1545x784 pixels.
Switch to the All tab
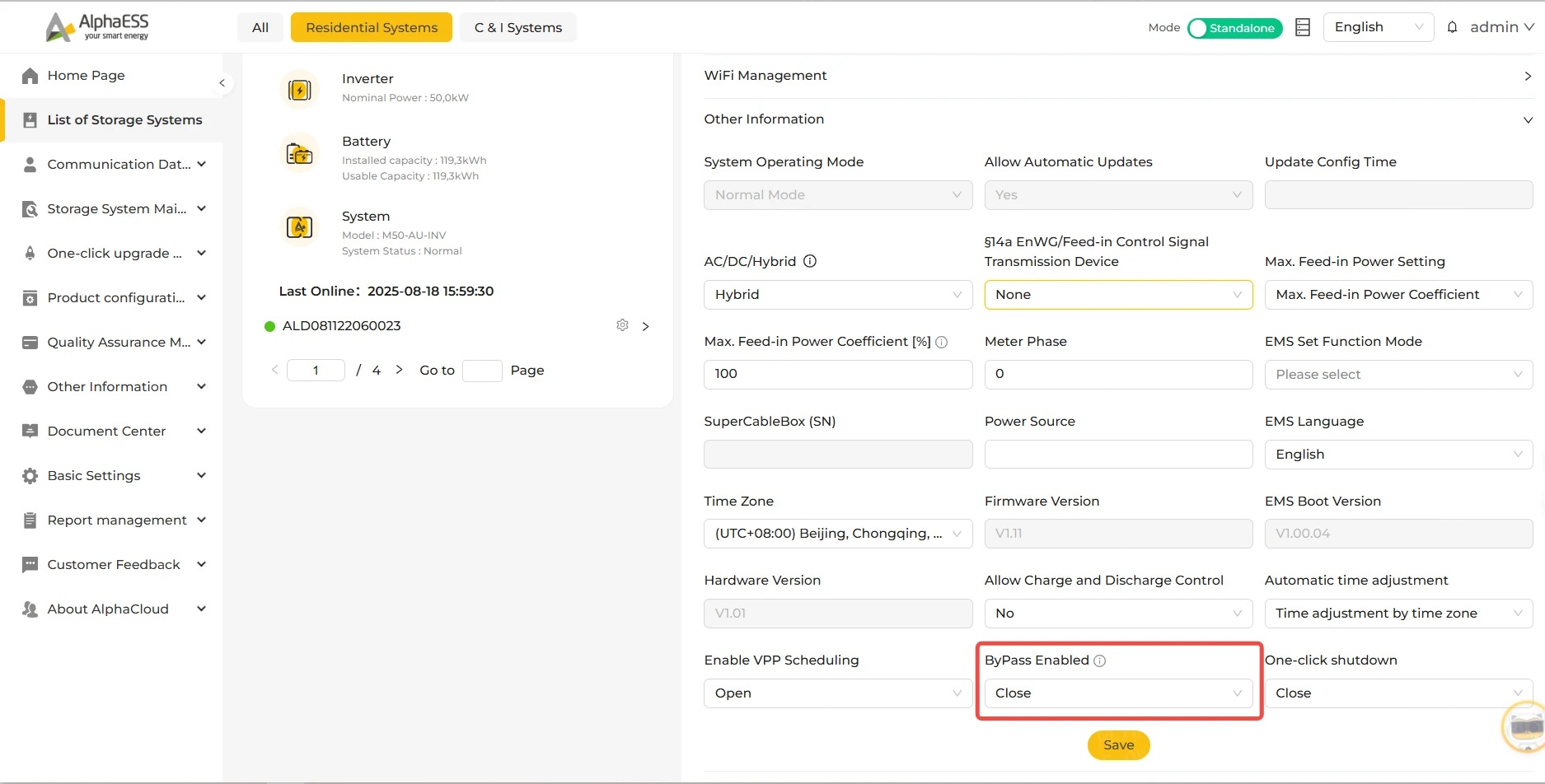click(260, 27)
